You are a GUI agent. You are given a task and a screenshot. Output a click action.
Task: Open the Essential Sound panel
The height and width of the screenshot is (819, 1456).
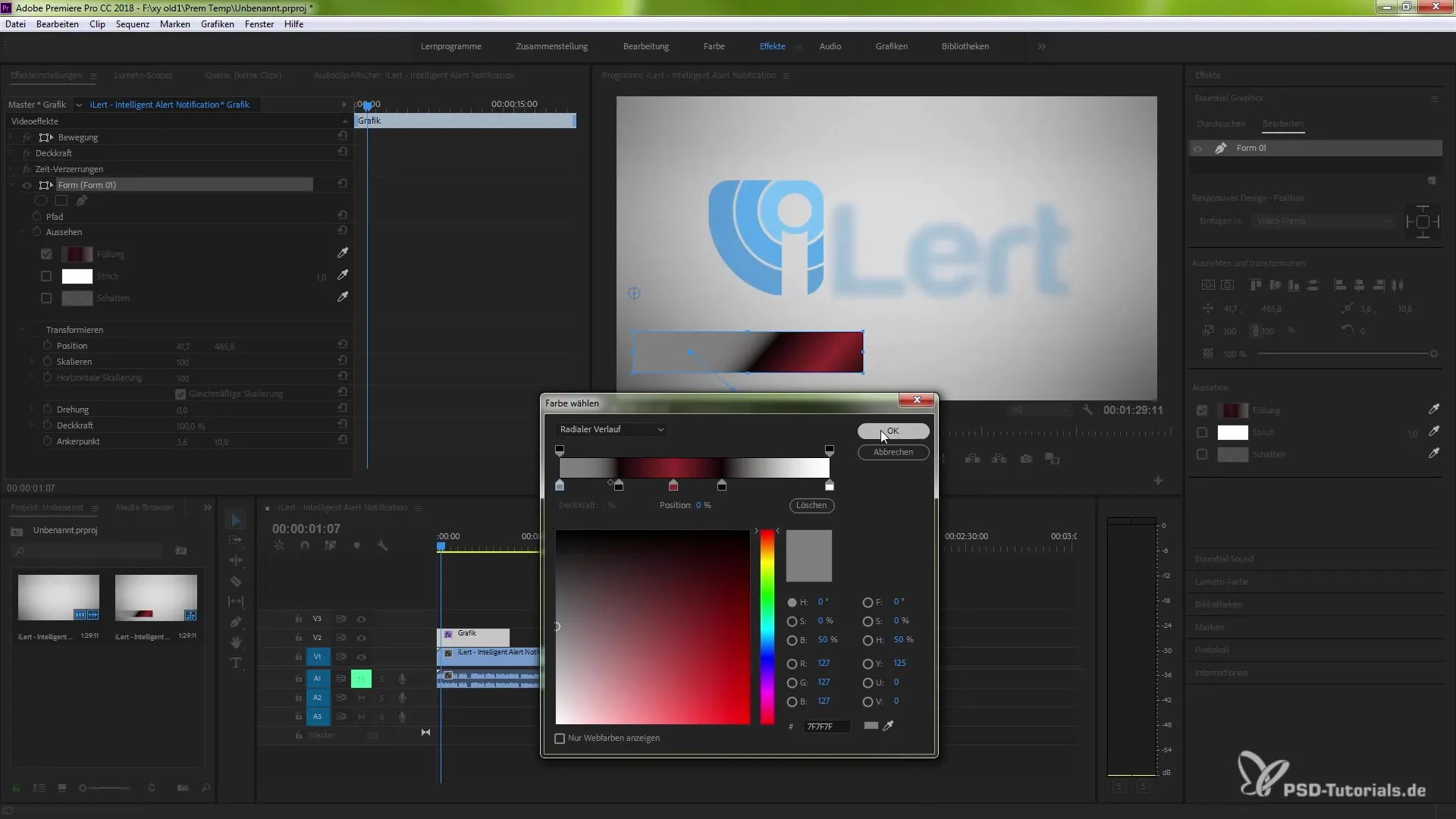(1224, 559)
